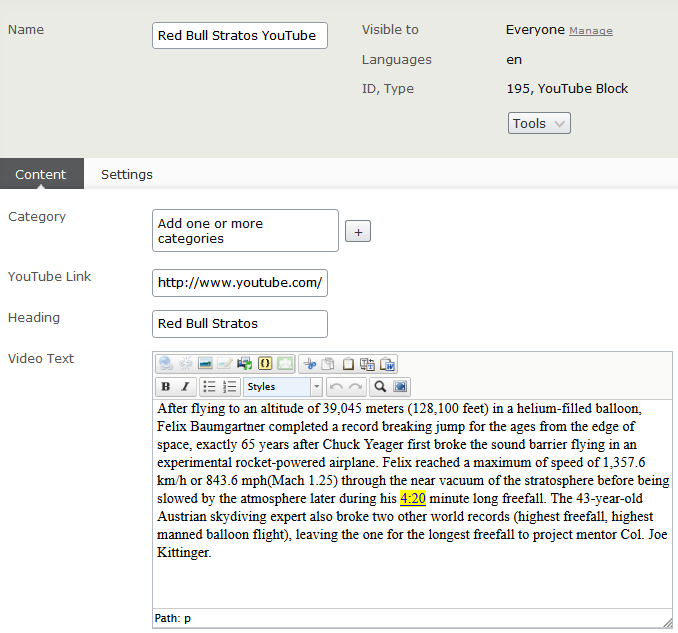Viewport: 678px width, 633px height.
Task: Insert a numbered list
Action: pyautogui.click(x=229, y=387)
